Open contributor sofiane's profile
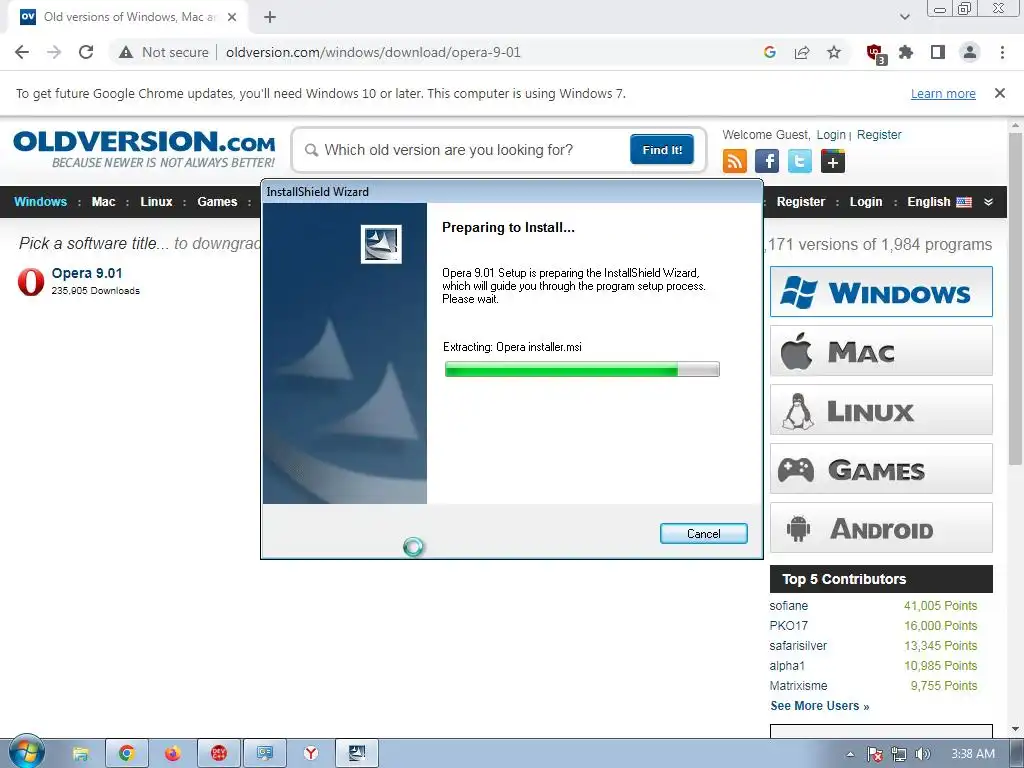Viewport: 1024px width, 768px height. tap(788, 605)
